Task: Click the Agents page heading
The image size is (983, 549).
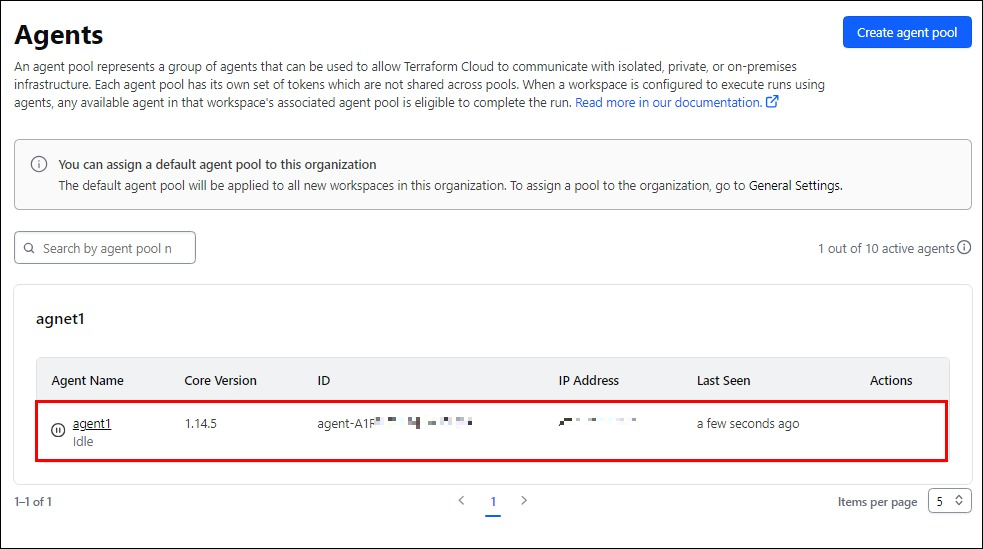Action: tap(59, 35)
